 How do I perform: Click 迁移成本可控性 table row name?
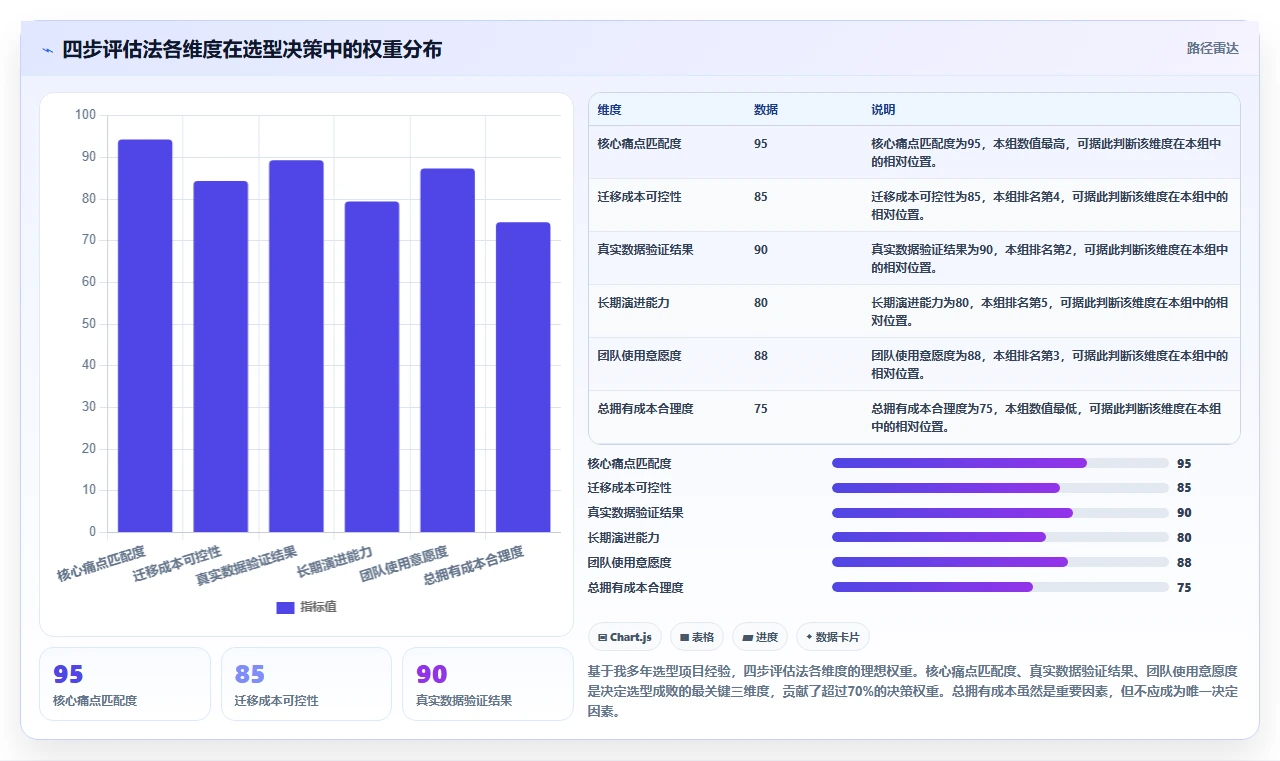coord(640,197)
